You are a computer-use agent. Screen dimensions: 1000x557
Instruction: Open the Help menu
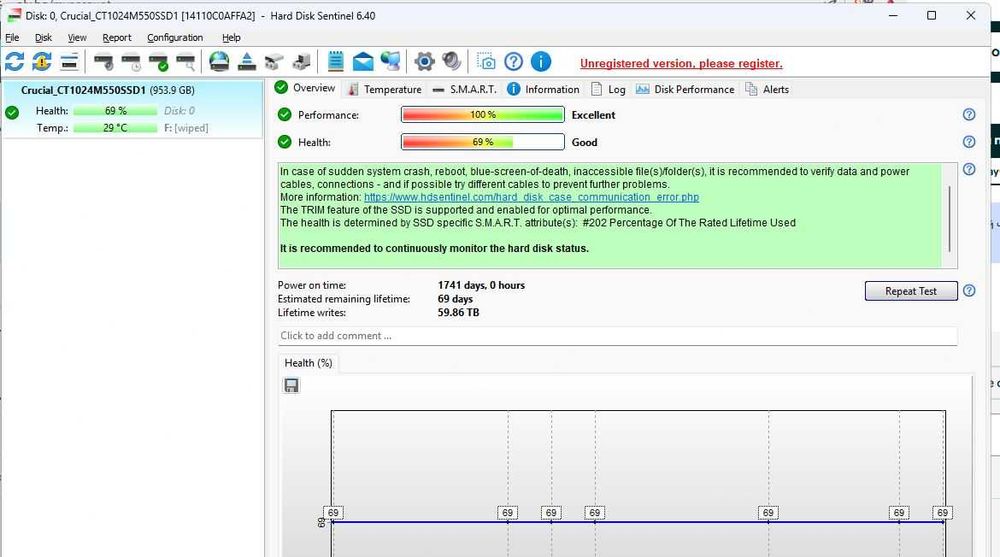point(231,38)
